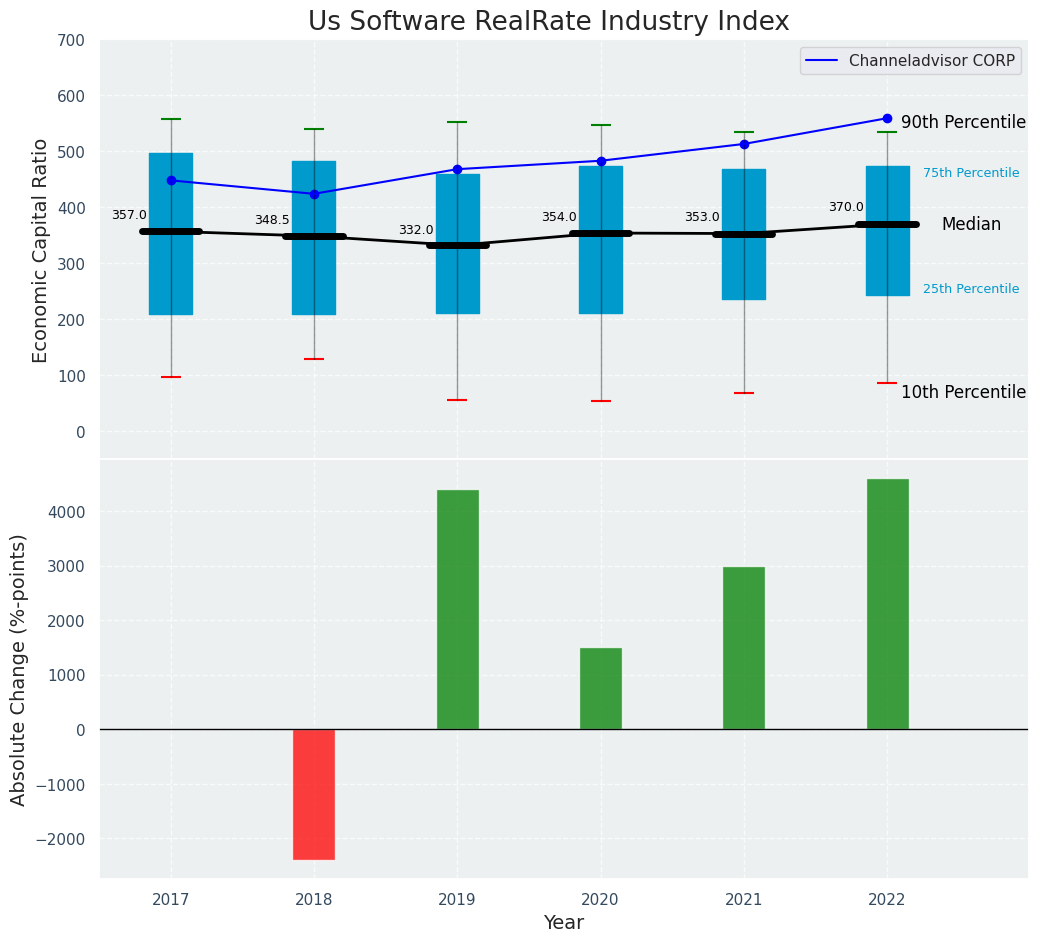Image resolution: width=1039 pixels, height=942 pixels.
Task: Click the Median annotation text
Action: 970,225
